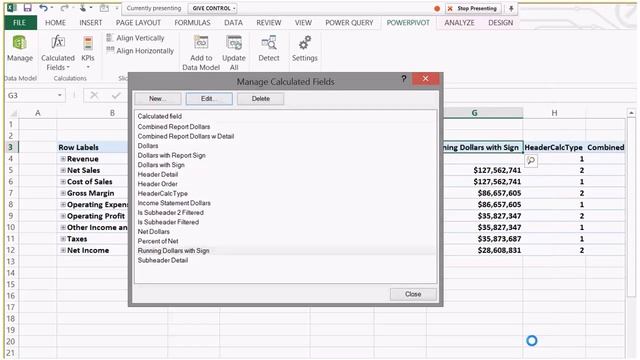Switch to the HOME ribbon tab
Screen dimensions: 640x360
coord(55,23)
